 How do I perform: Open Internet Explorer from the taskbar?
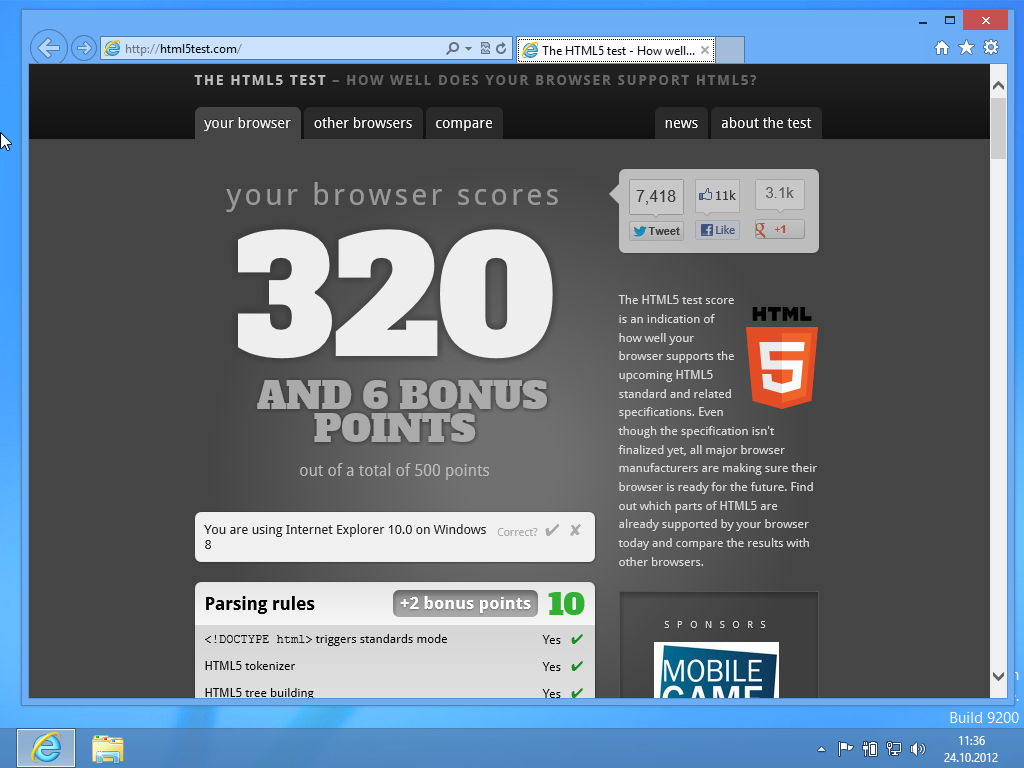tap(46, 748)
